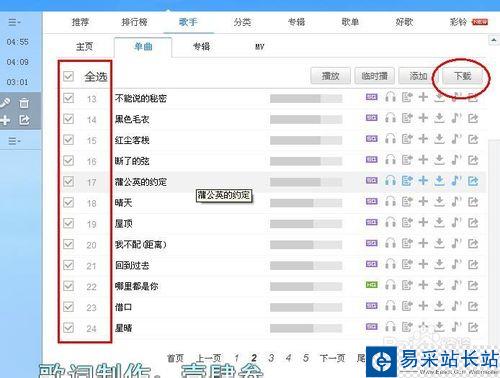This screenshot has height=378, width=500.
Task: Click the popularity bar for 不能说的秘密
Action: [306, 98]
